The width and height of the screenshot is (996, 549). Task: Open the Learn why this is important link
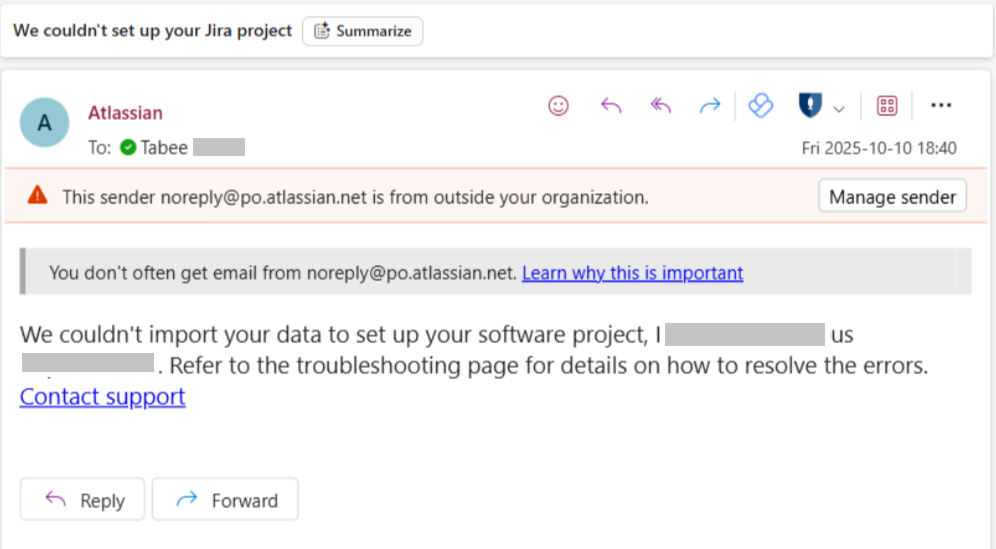633,273
